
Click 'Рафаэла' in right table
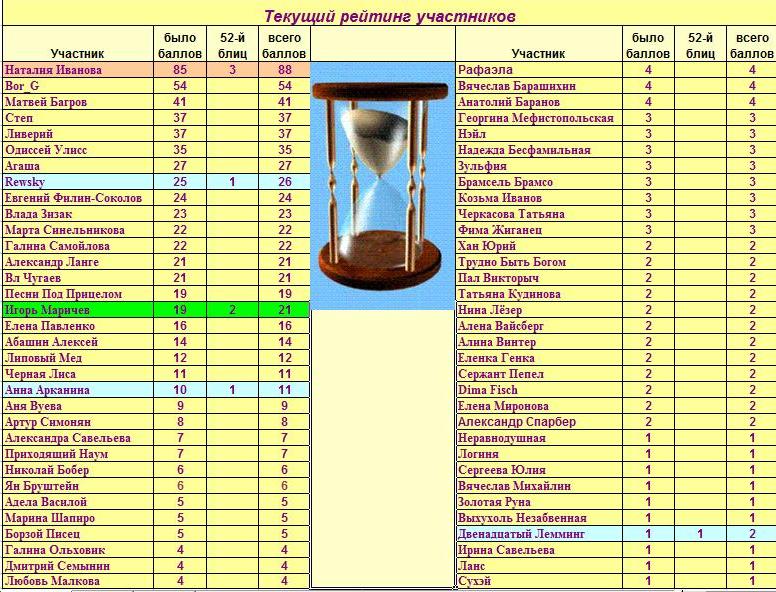pyautogui.click(x=538, y=70)
